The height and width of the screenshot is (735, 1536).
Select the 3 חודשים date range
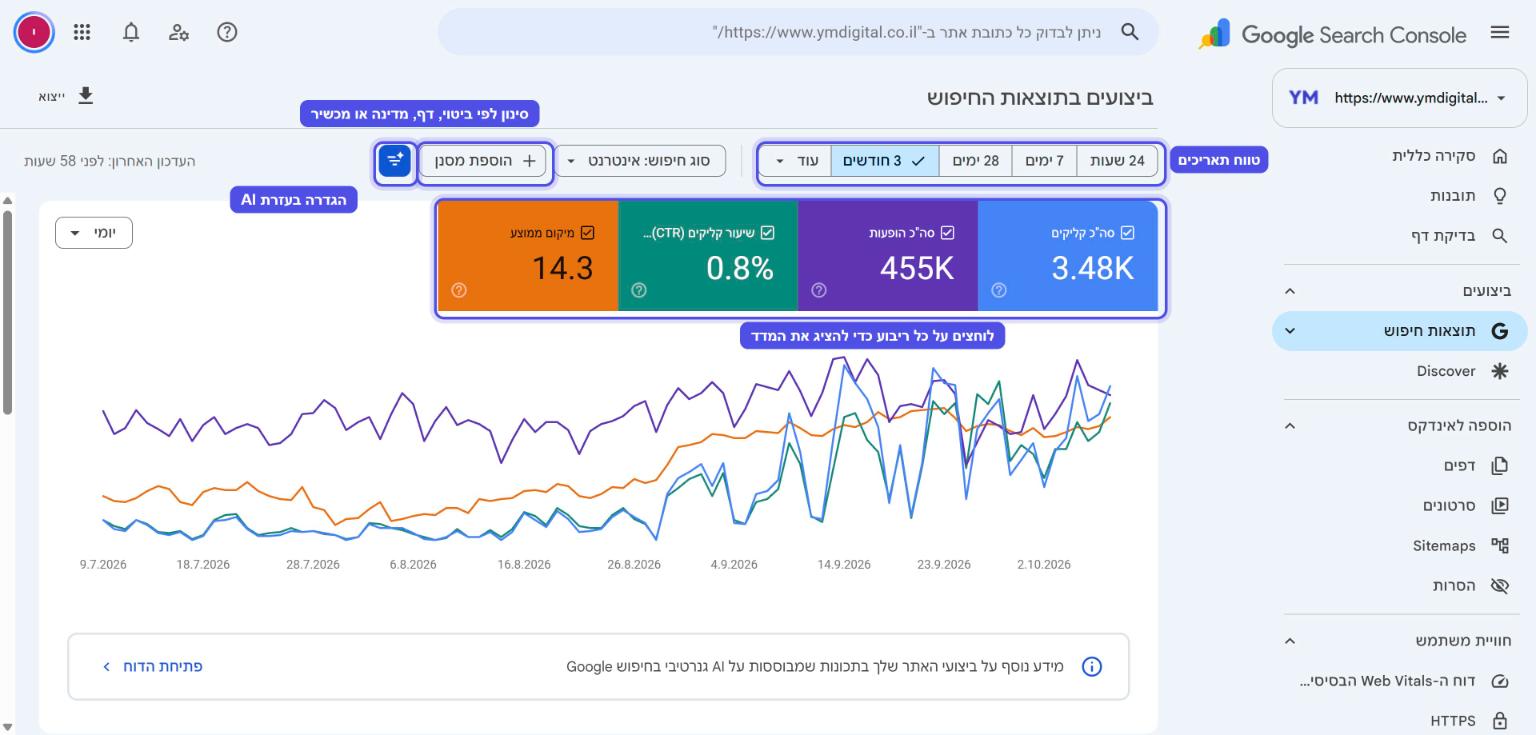tap(885, 160)
